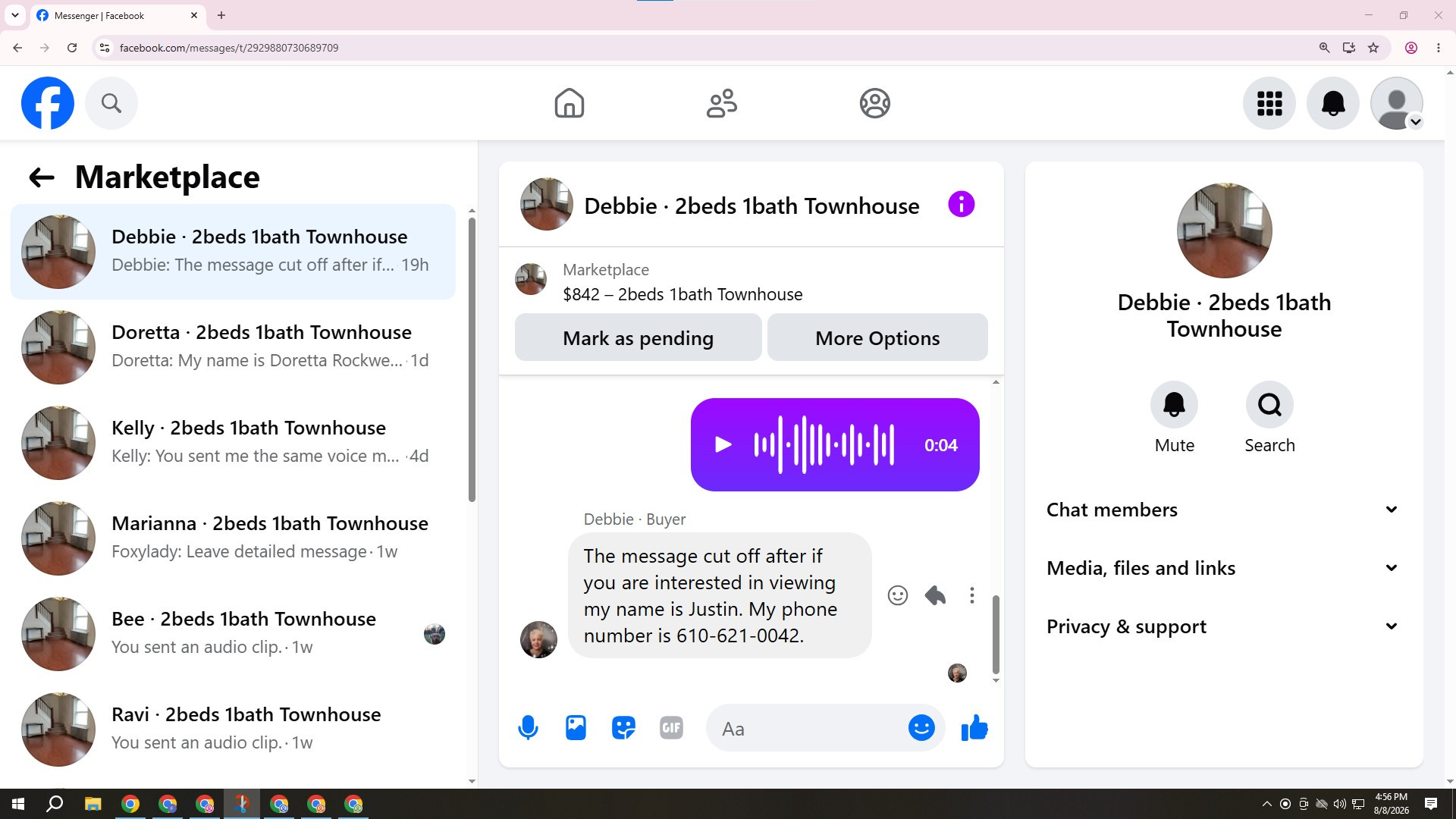Show hidden system tray icons
Screen dimensions: 1456x819
click(x=1266, y=804)
